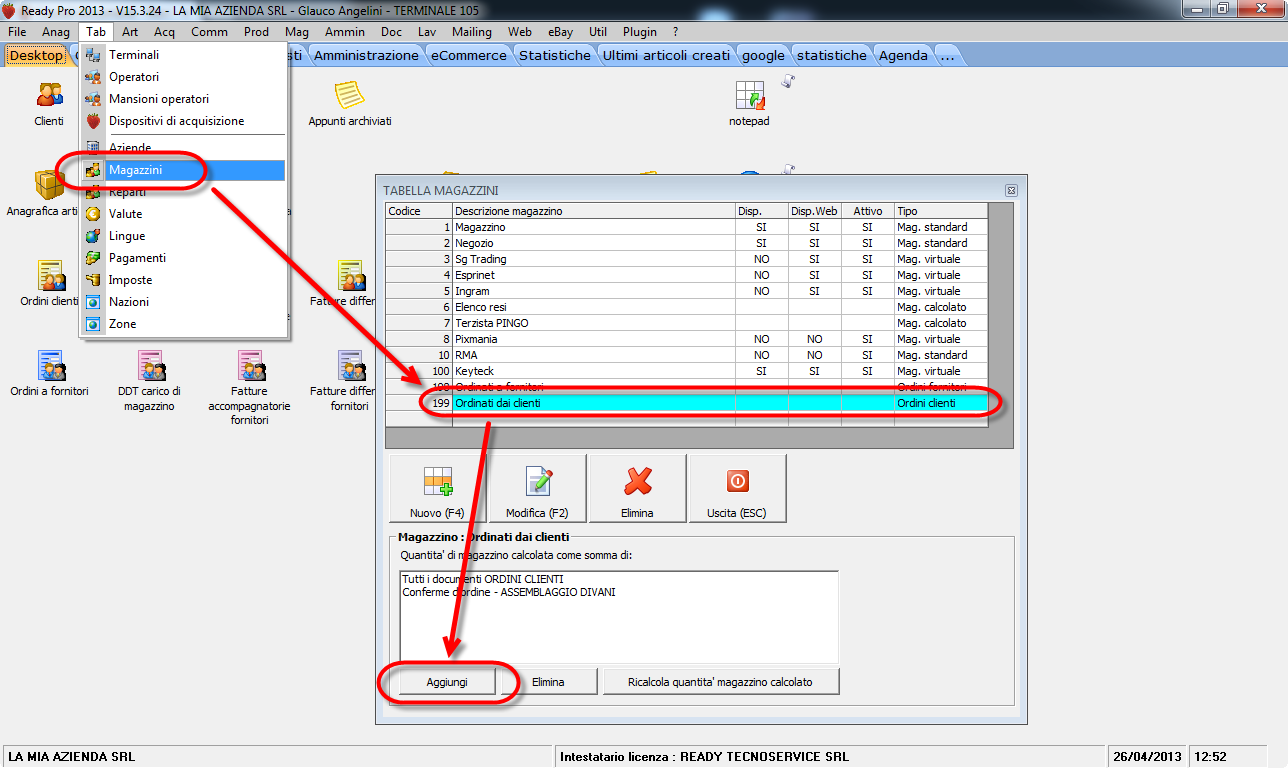Select the Keyteck warehouse row
Image resolution: width=1288 pixels, height=768 pixels.
click(687, 371)
